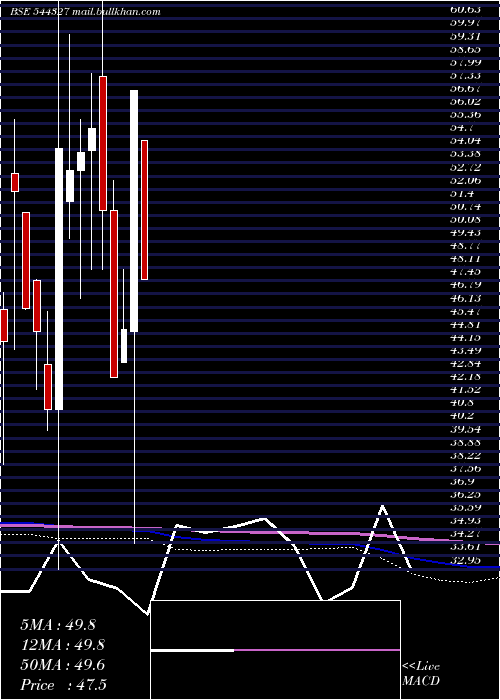The image size is (500, 700).
Task: Select the 50MA : 49.6 reading
Action: 62,665
